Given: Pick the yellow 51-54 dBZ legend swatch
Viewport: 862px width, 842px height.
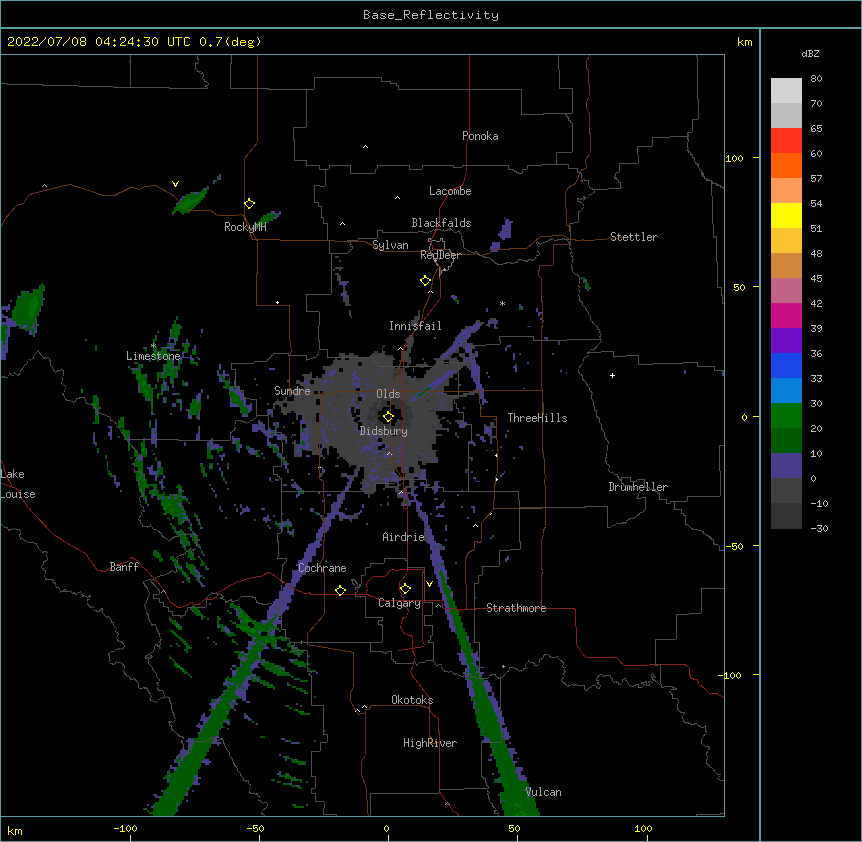Looking at the screenshot, I should tap(786, 215).
